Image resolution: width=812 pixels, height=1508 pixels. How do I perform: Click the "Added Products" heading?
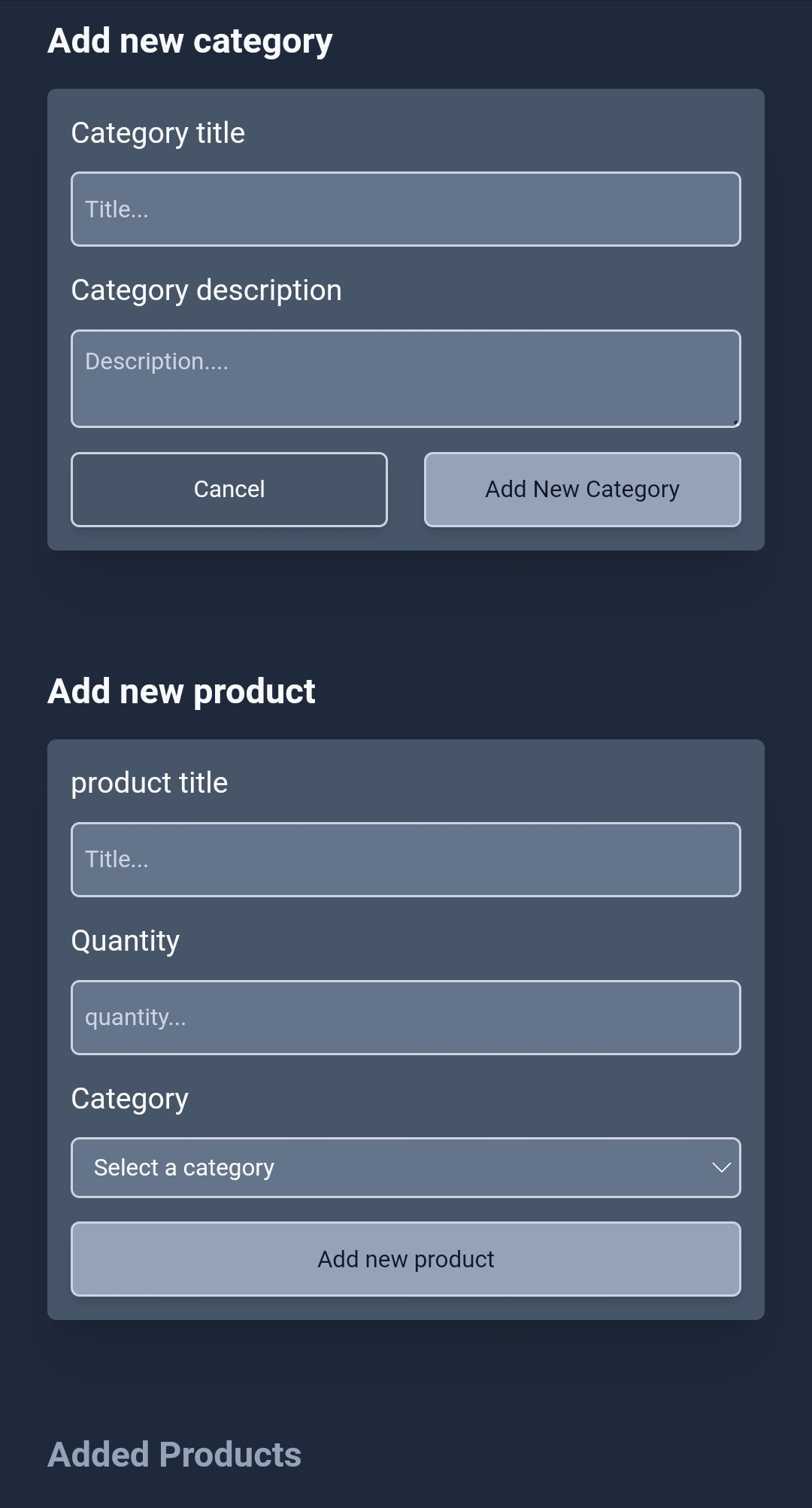point(174,1455)
